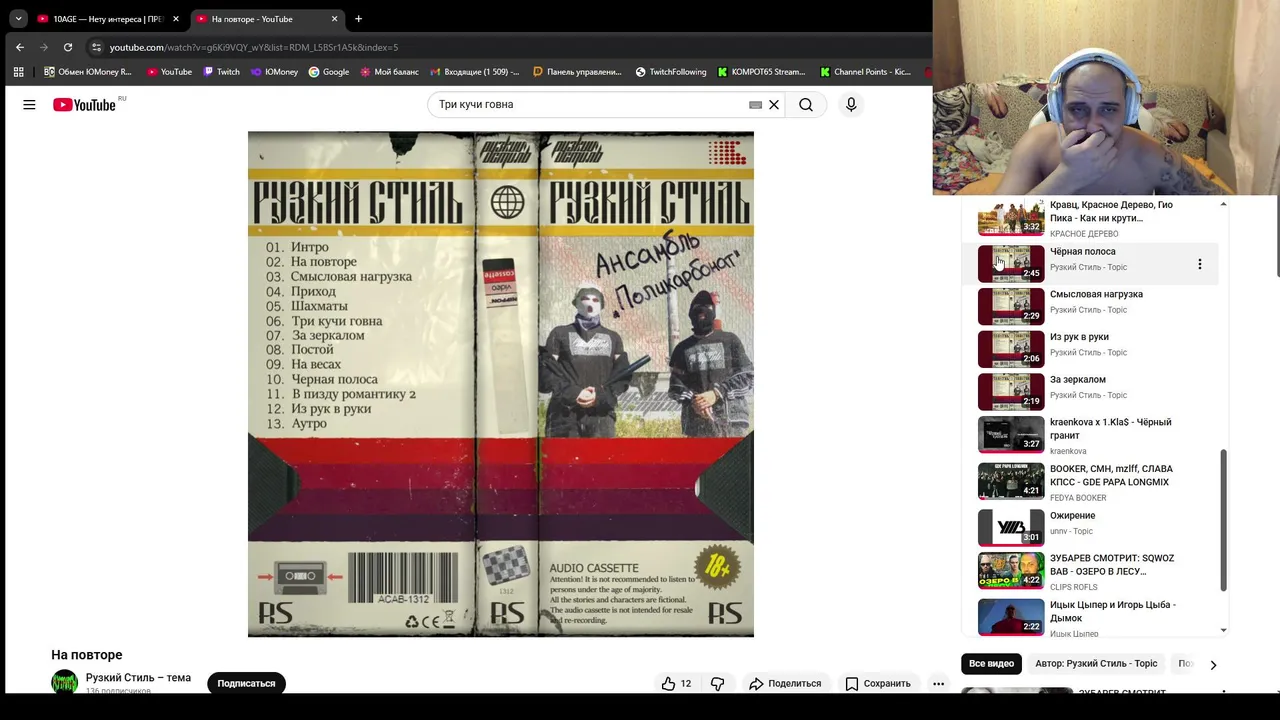
Task: Select the На повторе - YouTube tab
Action: 266,19
